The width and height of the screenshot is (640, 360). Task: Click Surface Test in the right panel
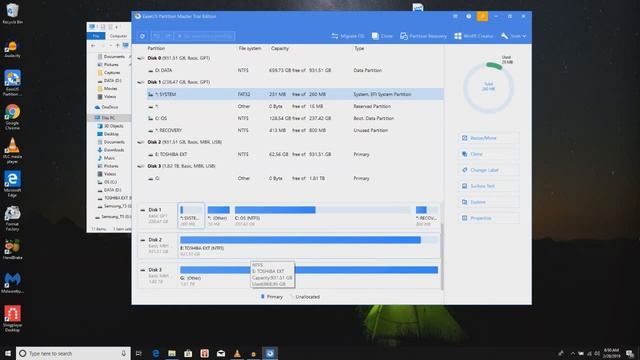tap(489, 186)
